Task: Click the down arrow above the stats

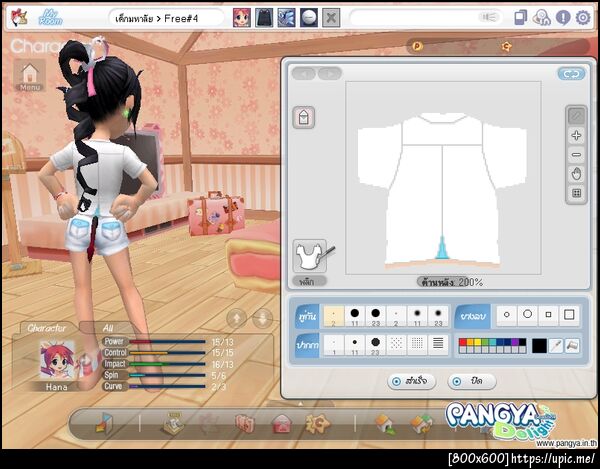Action: coord(263,318)
